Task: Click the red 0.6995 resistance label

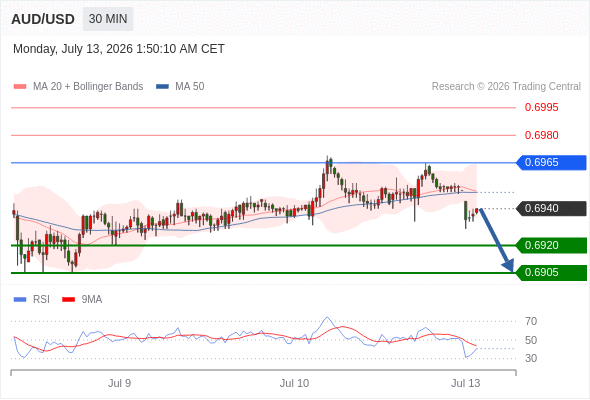Action: pyautogui.click(x=541, y=108)
